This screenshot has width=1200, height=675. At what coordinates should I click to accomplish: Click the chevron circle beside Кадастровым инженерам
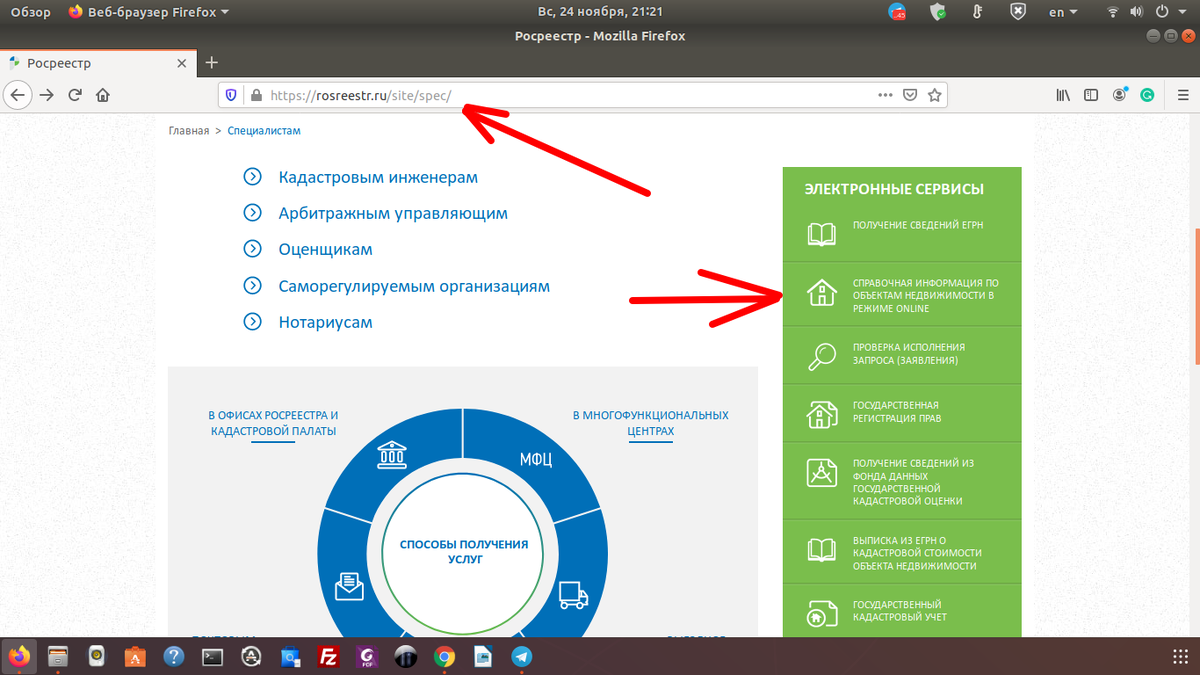tap(252, 178)
